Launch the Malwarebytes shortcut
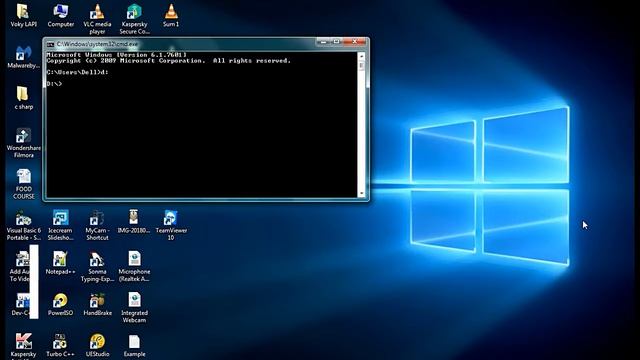The height and width of the screenshot is (360, 640). [23, 57]
